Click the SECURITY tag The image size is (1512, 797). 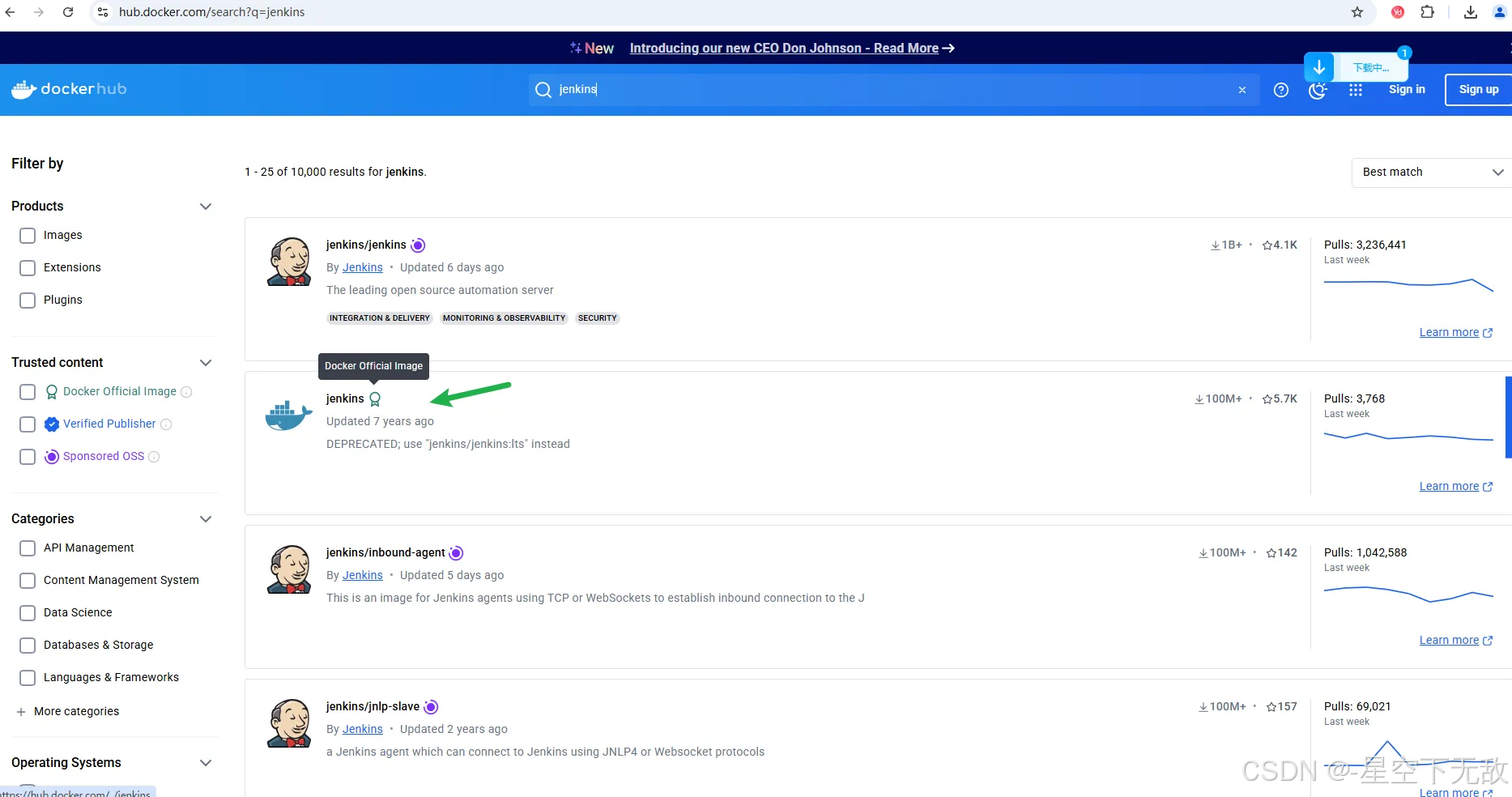(x=597, y=318)
